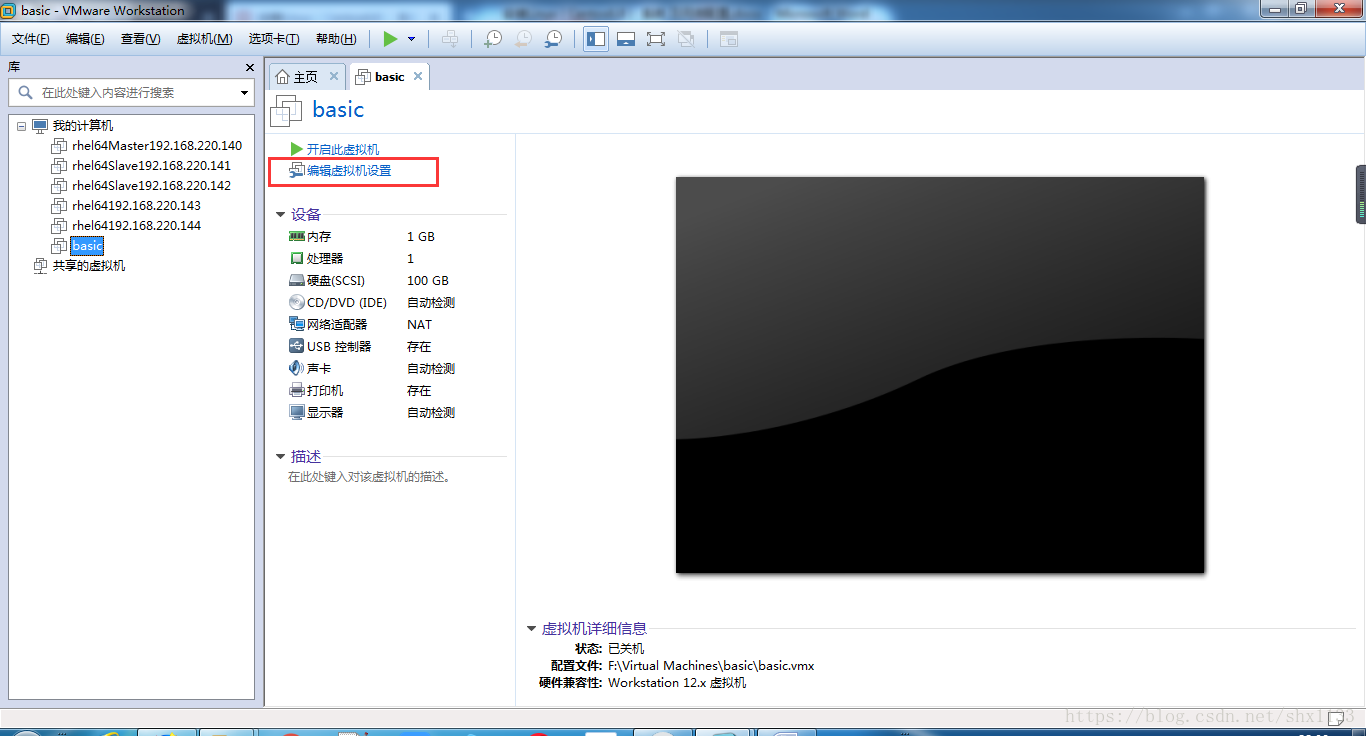The width and height of the screenshot is (1366, 736).
Task: Select rhel64Slave192.168.220.142 VM
Action: 151,186
